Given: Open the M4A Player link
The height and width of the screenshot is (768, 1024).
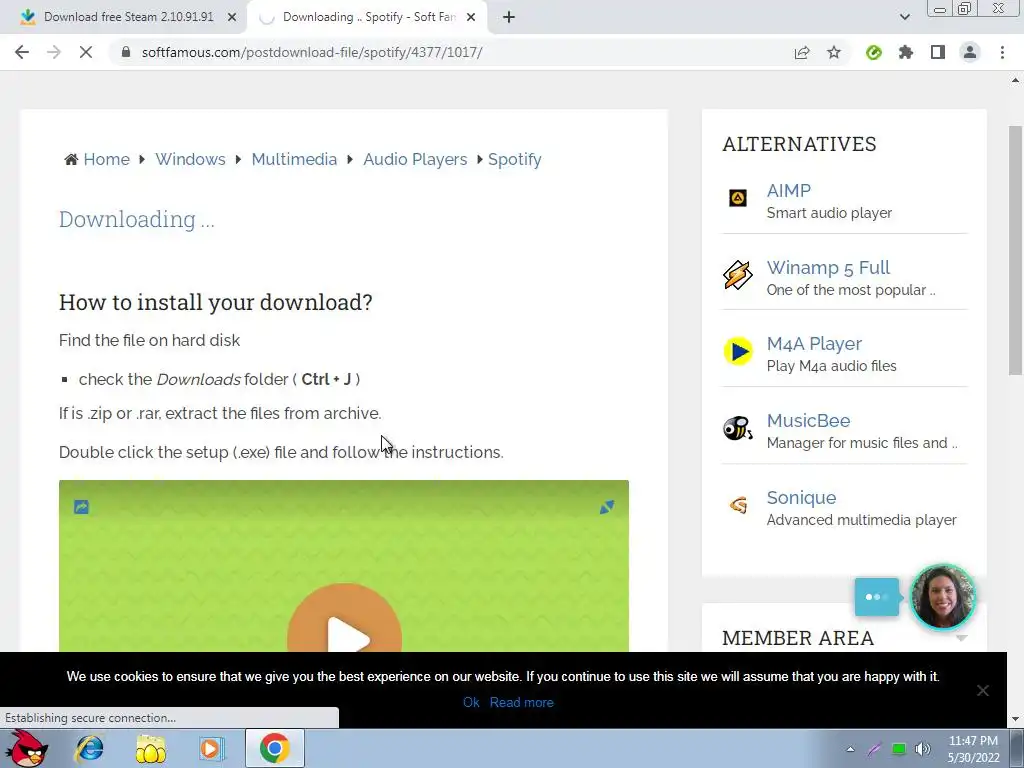Looking at the screenshot, I should coord(814,344).
